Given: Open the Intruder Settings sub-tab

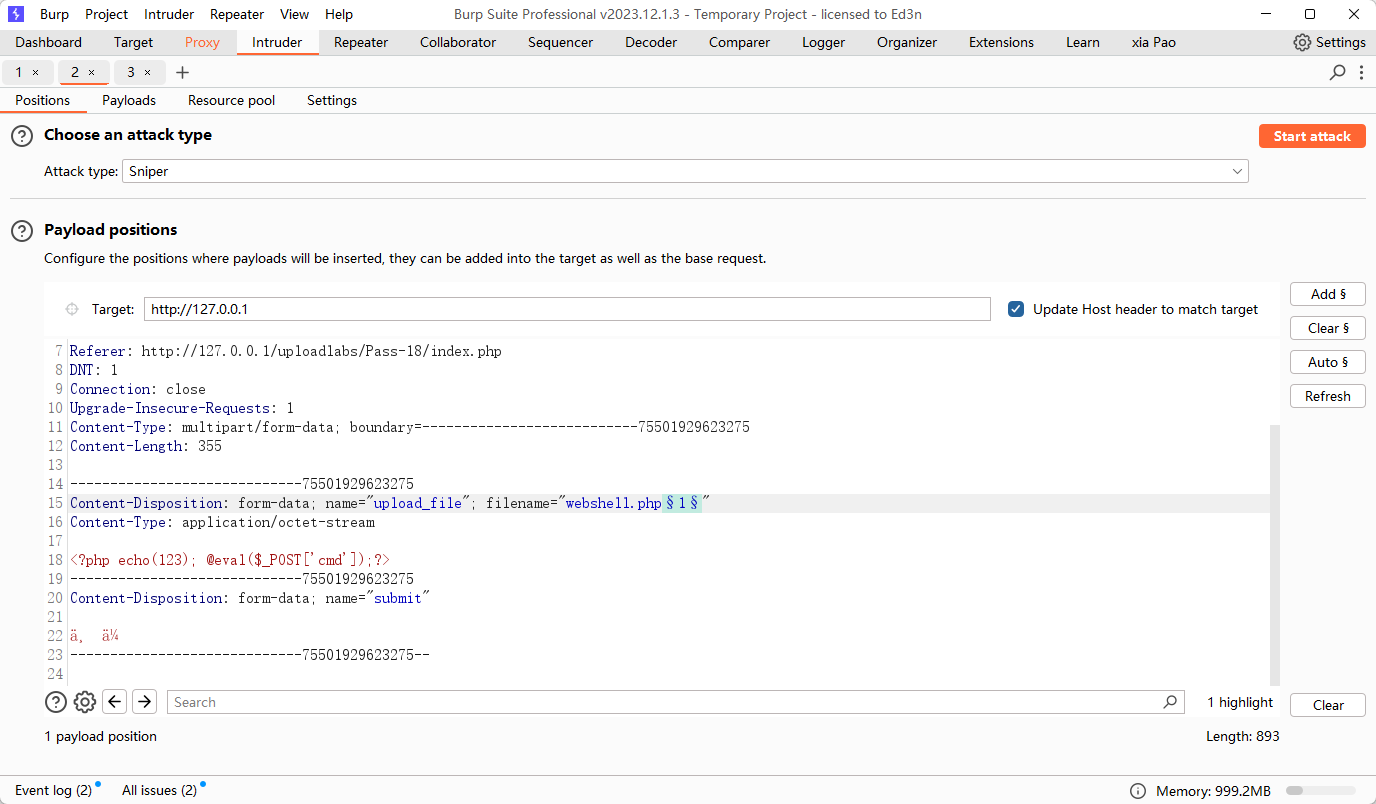Looking at the screenshot, I should [332, 100].
